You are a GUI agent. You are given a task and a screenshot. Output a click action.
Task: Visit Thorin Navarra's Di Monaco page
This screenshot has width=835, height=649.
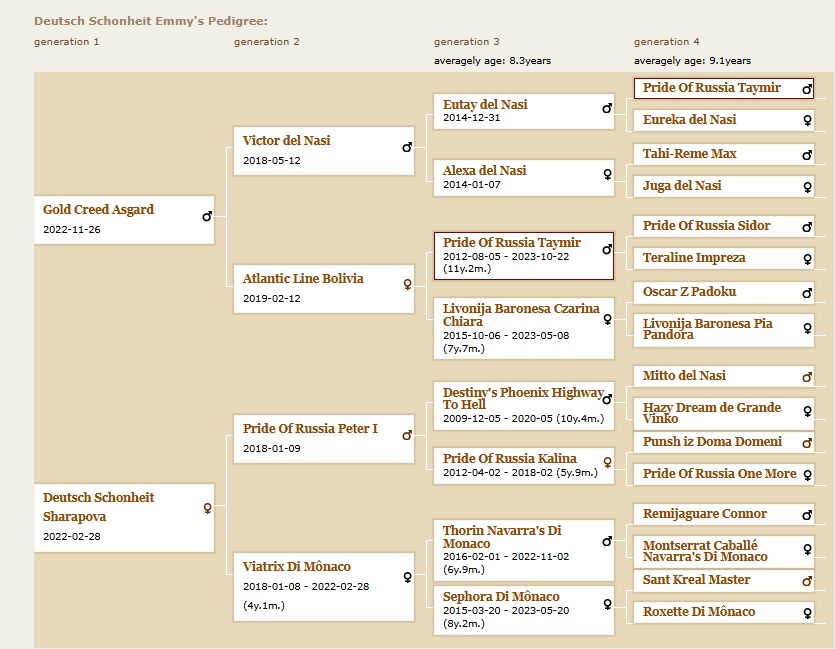pyautogui.click(x=515, y=537)
